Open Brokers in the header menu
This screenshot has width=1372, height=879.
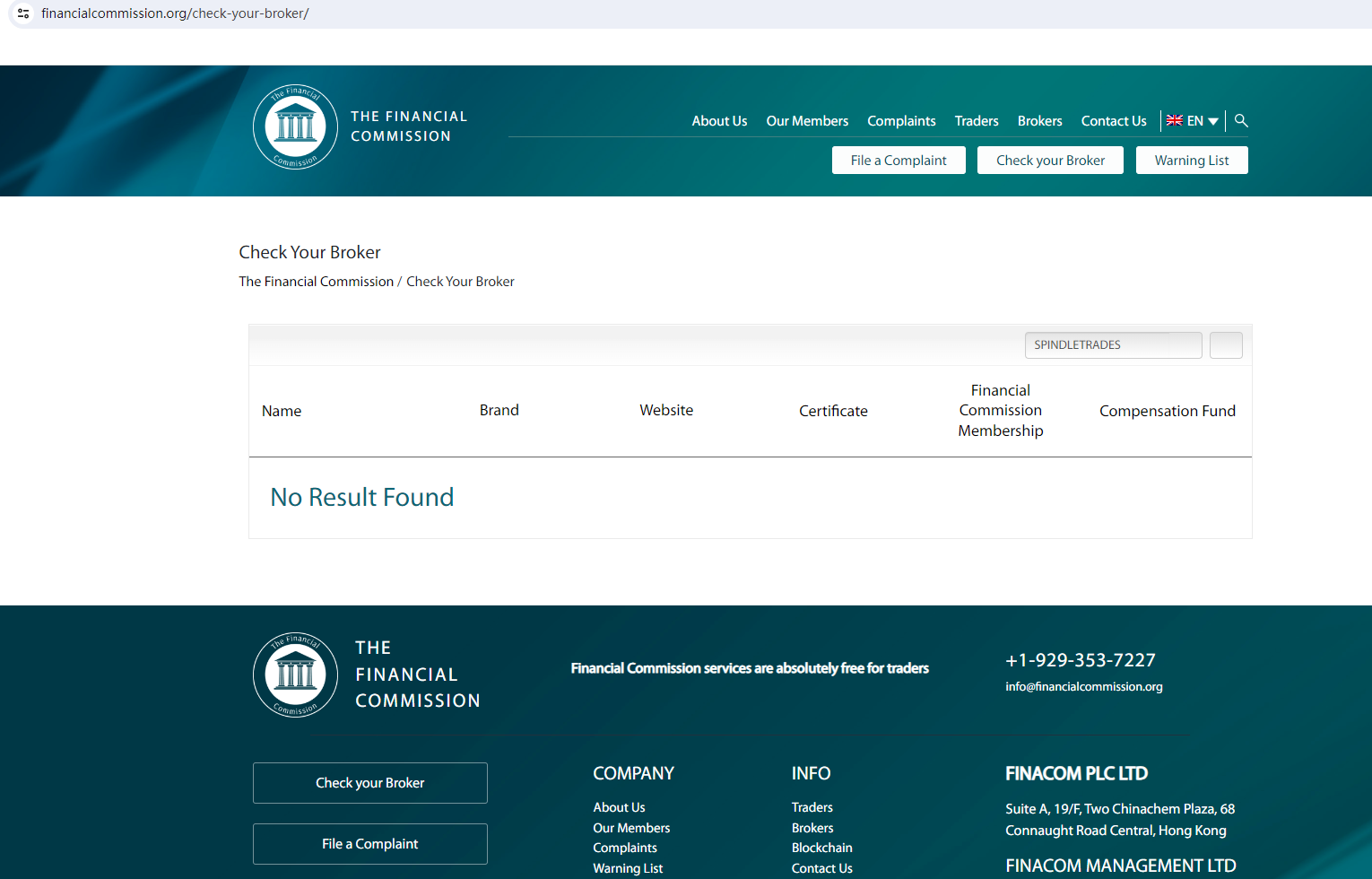tap(1039, 121)
